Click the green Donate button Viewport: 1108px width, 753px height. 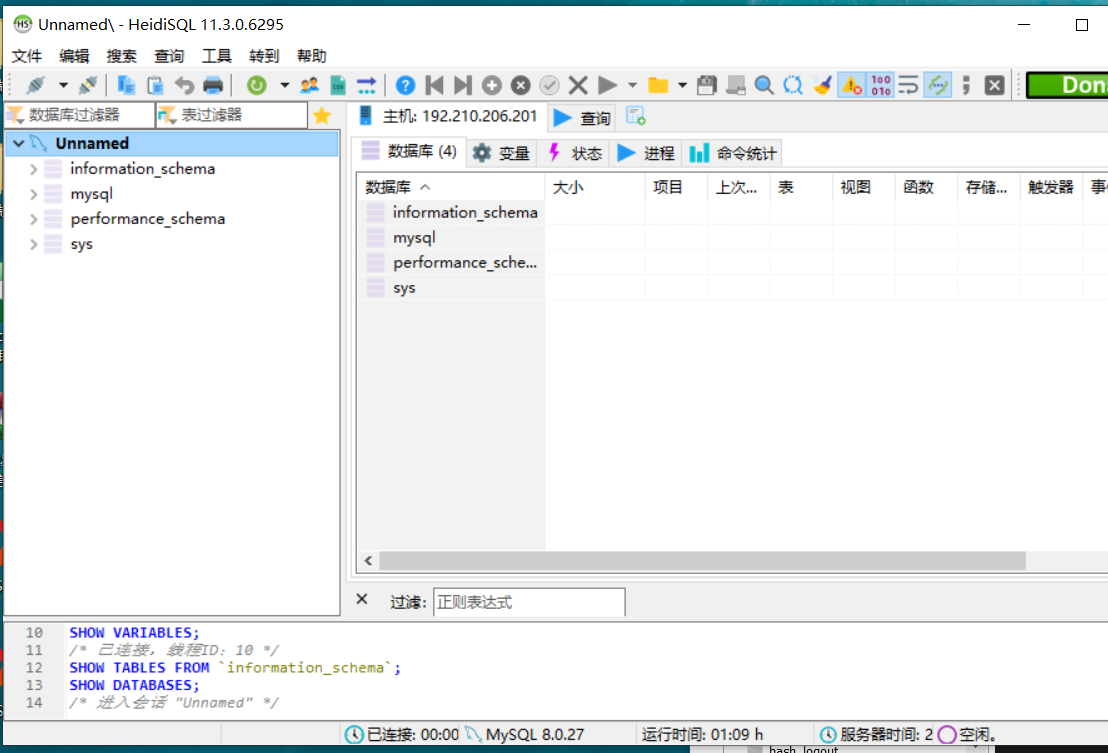[1067, 85]
